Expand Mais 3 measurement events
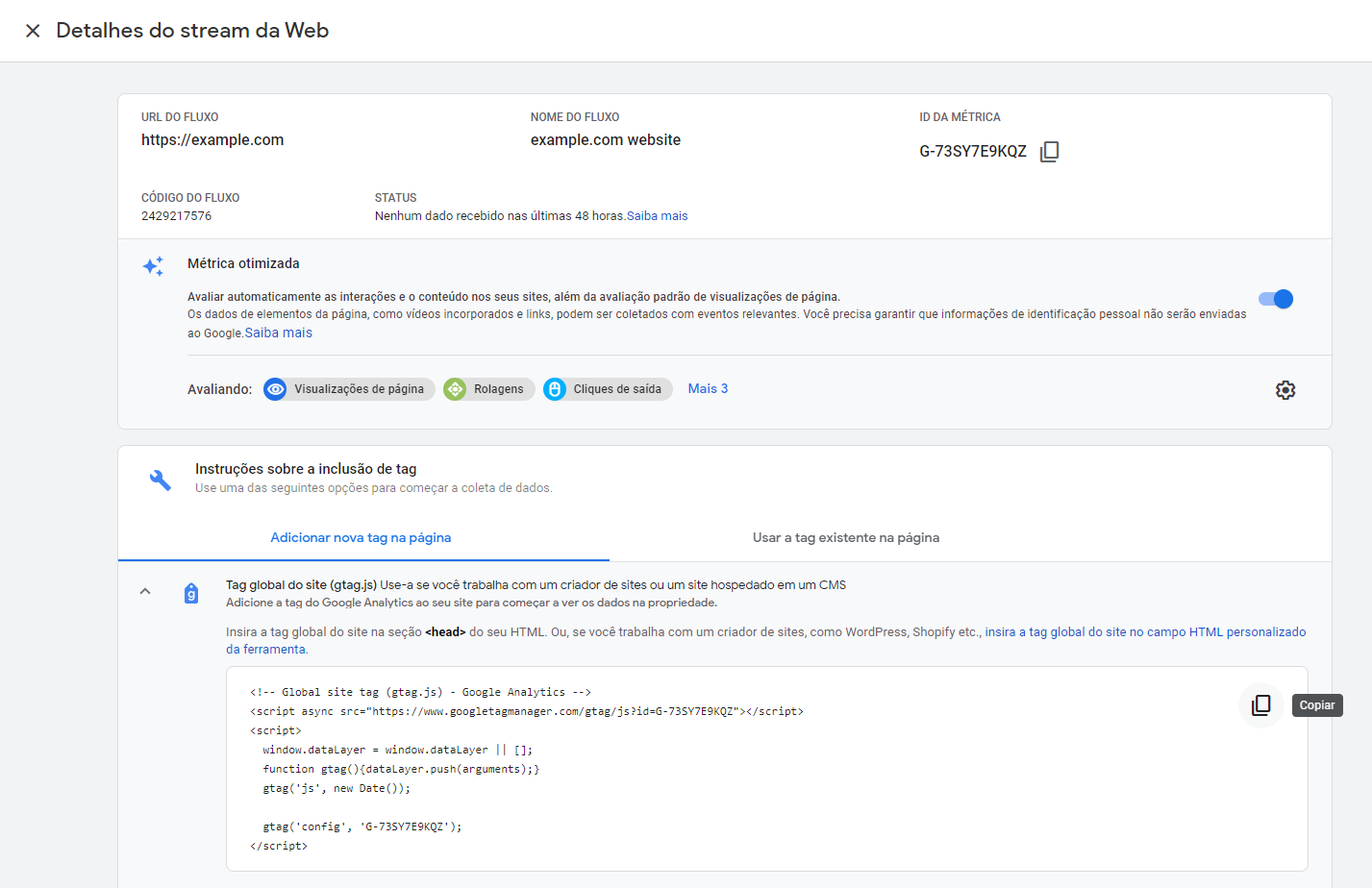 [x=708, y=389]
